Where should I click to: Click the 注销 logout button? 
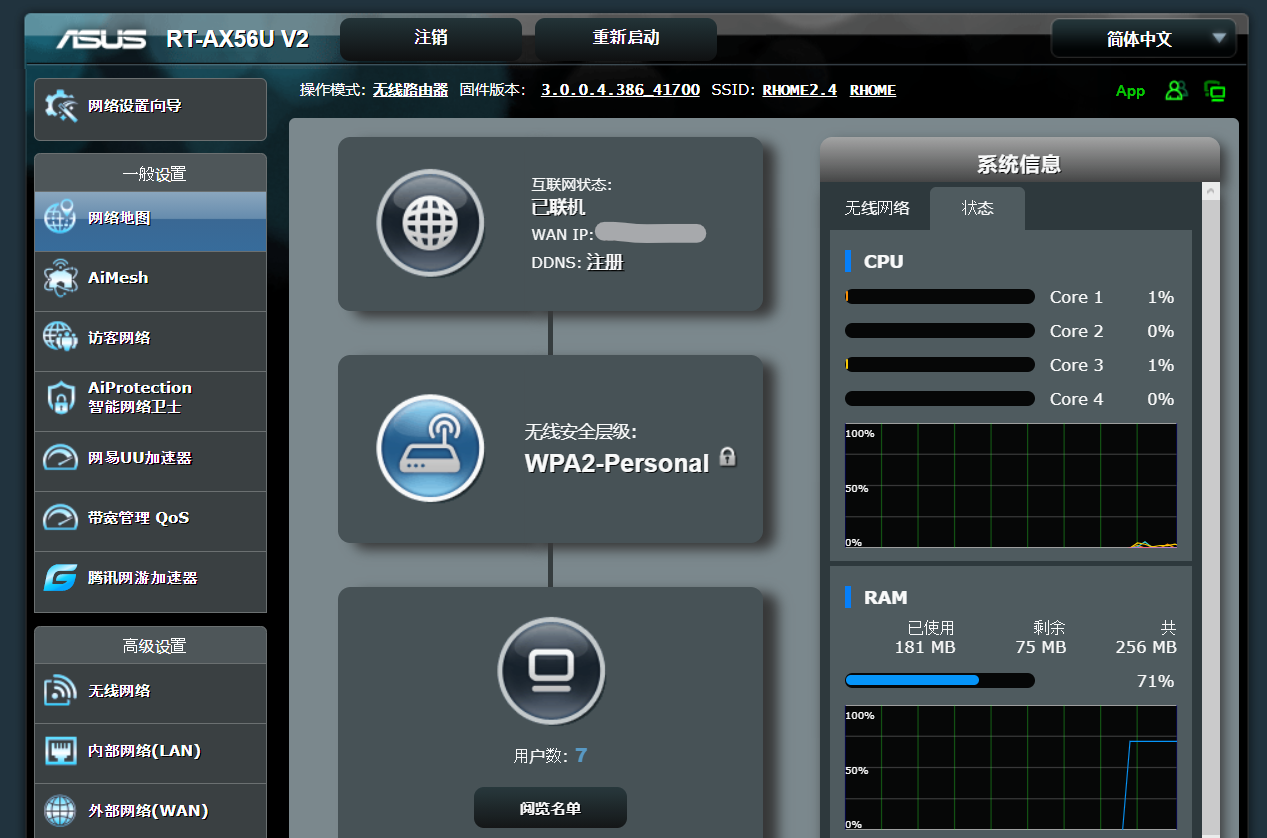(x=431, y=38)
